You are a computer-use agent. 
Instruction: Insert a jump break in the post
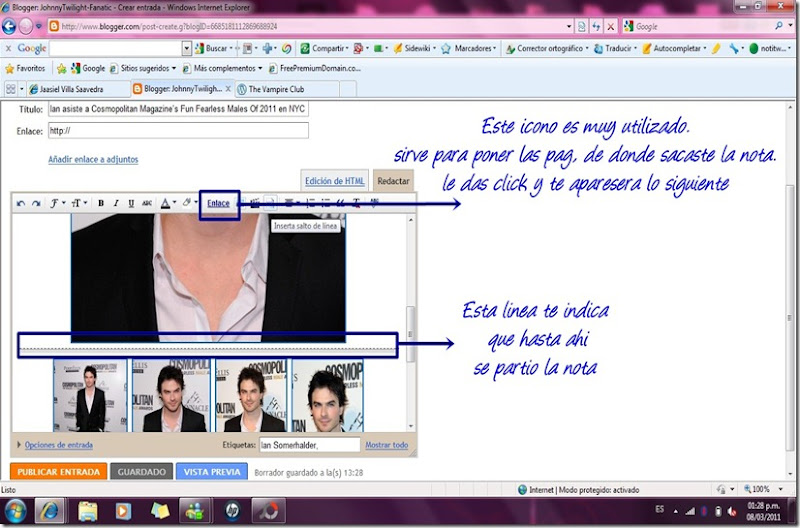point(270,203)
